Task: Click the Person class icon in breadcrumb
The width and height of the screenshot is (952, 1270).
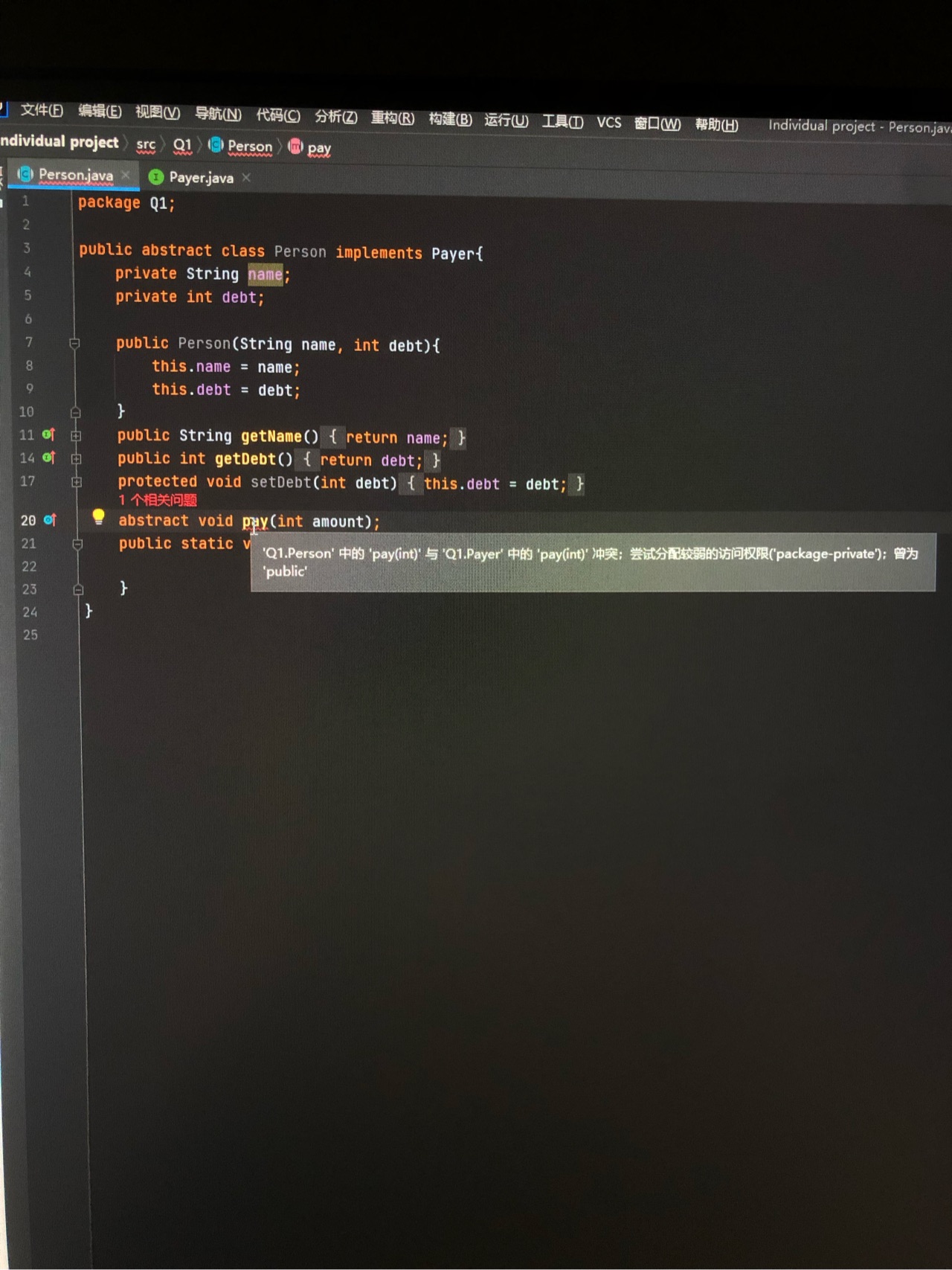Action: [x=216, y=145]
